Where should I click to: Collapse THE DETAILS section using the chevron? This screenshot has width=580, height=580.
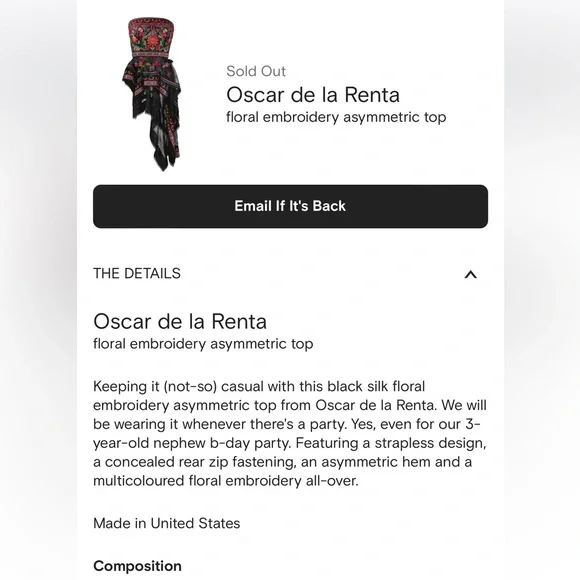[471, 274]
